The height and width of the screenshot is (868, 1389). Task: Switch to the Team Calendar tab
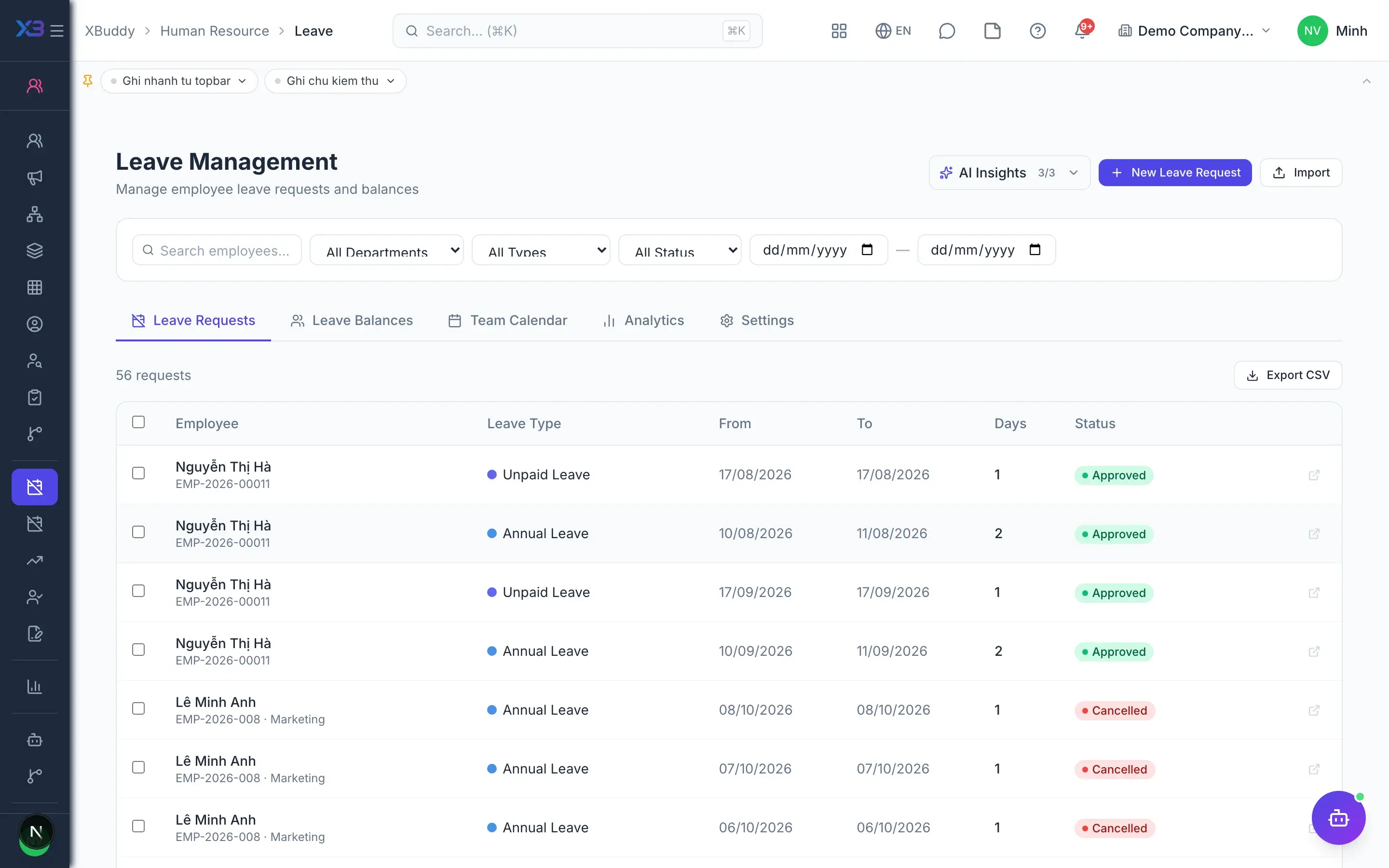coord(507,320)
